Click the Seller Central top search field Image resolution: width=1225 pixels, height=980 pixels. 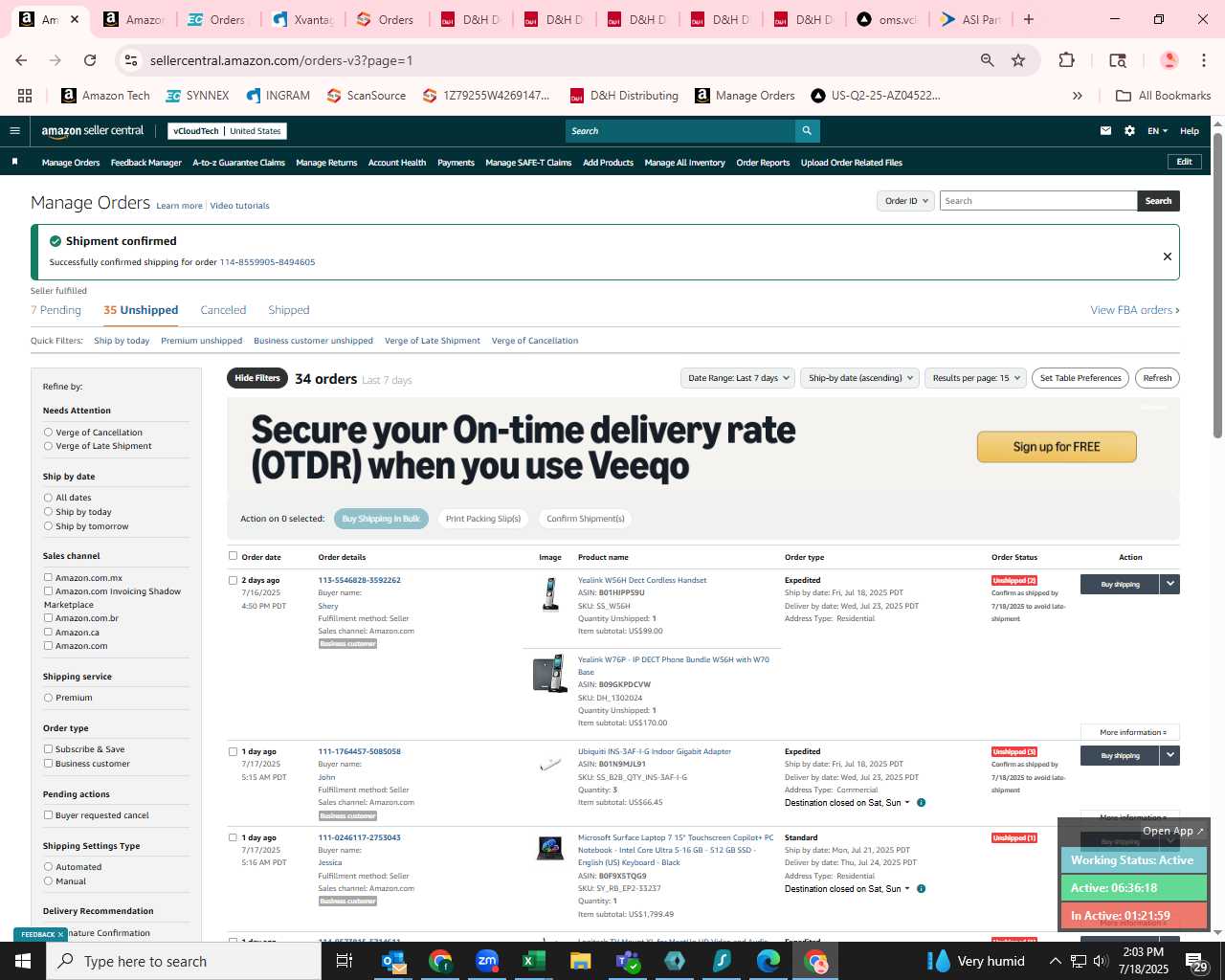[x=680, y=131]
